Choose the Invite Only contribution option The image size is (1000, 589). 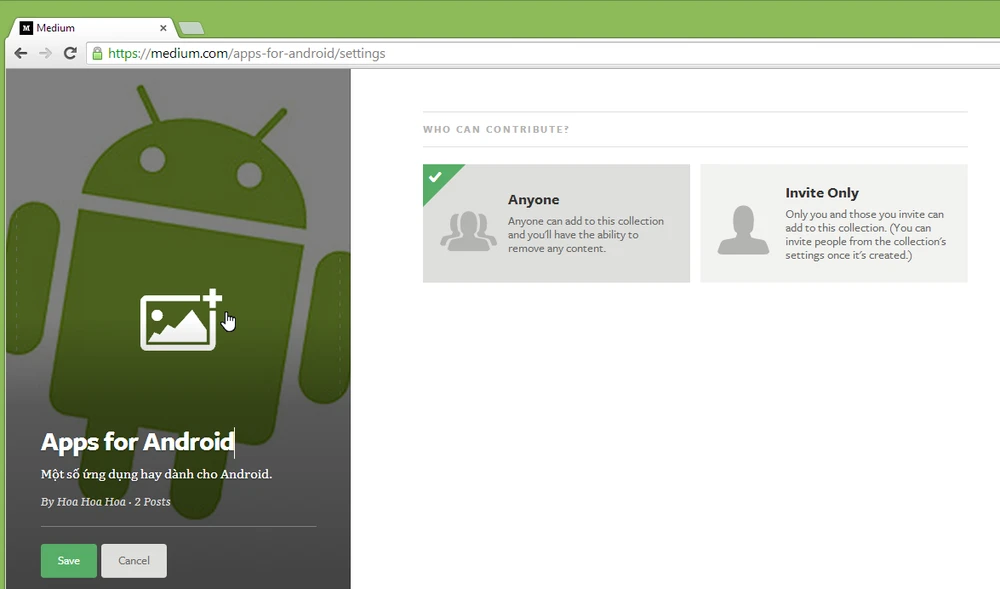pyautogui.click(x=833, y=223)
